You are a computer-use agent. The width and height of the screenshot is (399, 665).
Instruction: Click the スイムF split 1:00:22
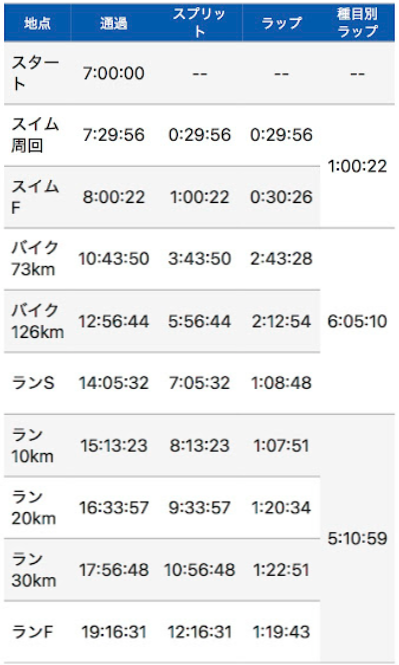pos(199,197)
